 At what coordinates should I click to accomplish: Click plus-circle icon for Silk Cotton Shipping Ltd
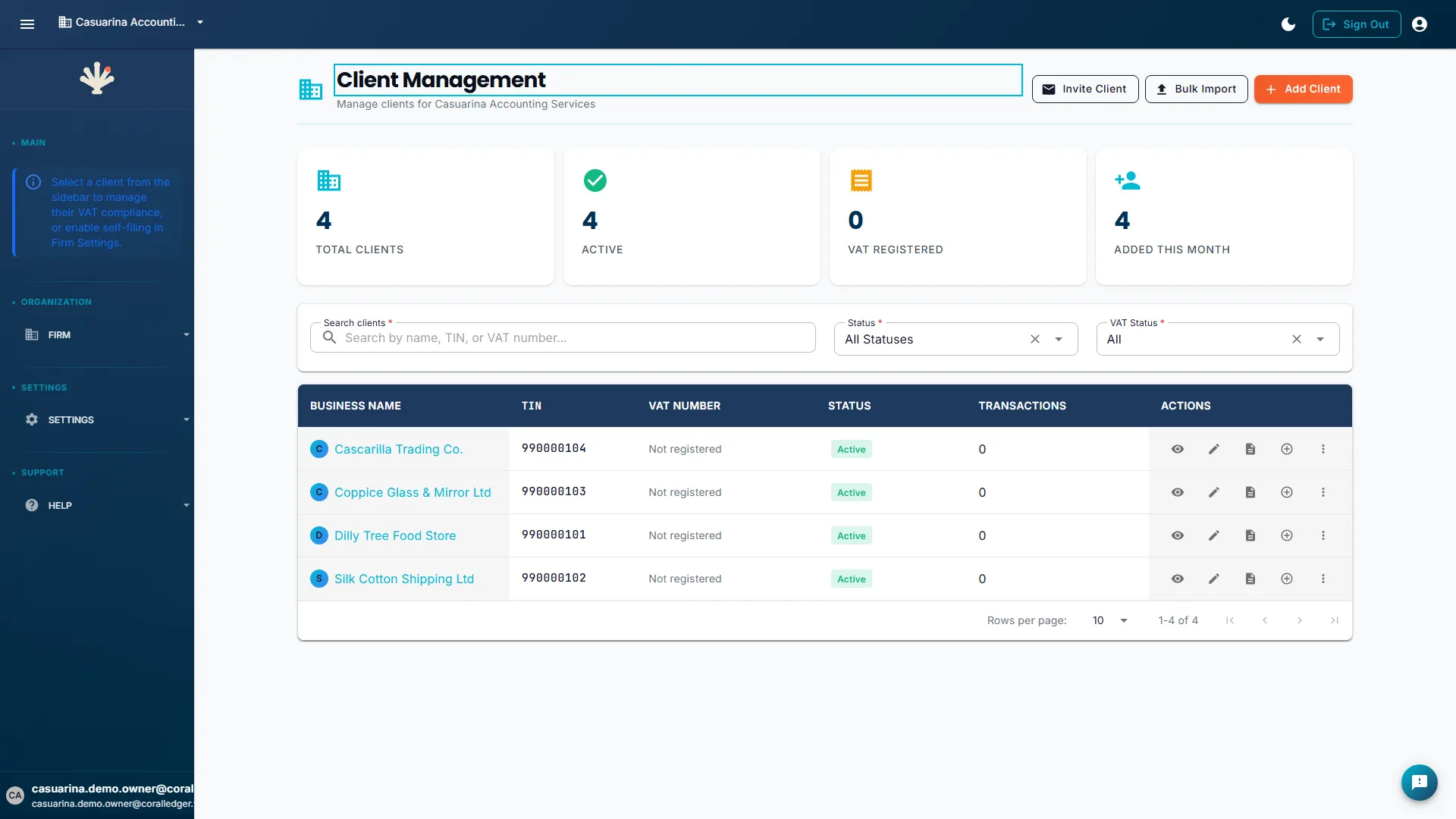point(1287,579)
